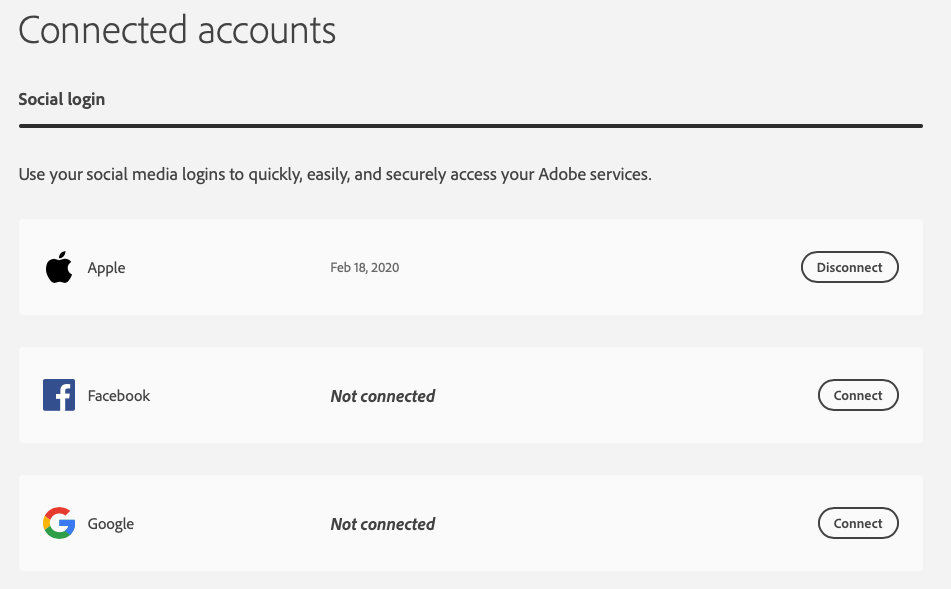Click empty space in the Google row card
The height and width of the screenshot is (589, 951).
pos(620,524)
